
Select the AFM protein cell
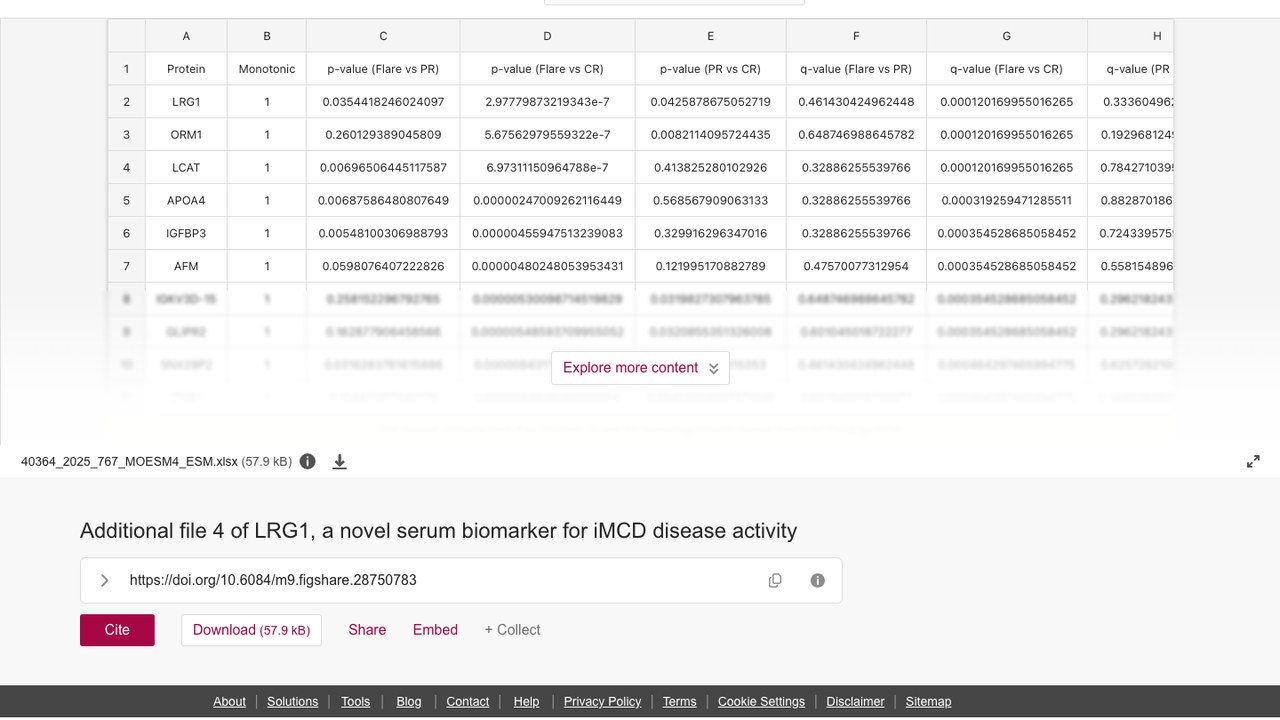pos(186,267)
